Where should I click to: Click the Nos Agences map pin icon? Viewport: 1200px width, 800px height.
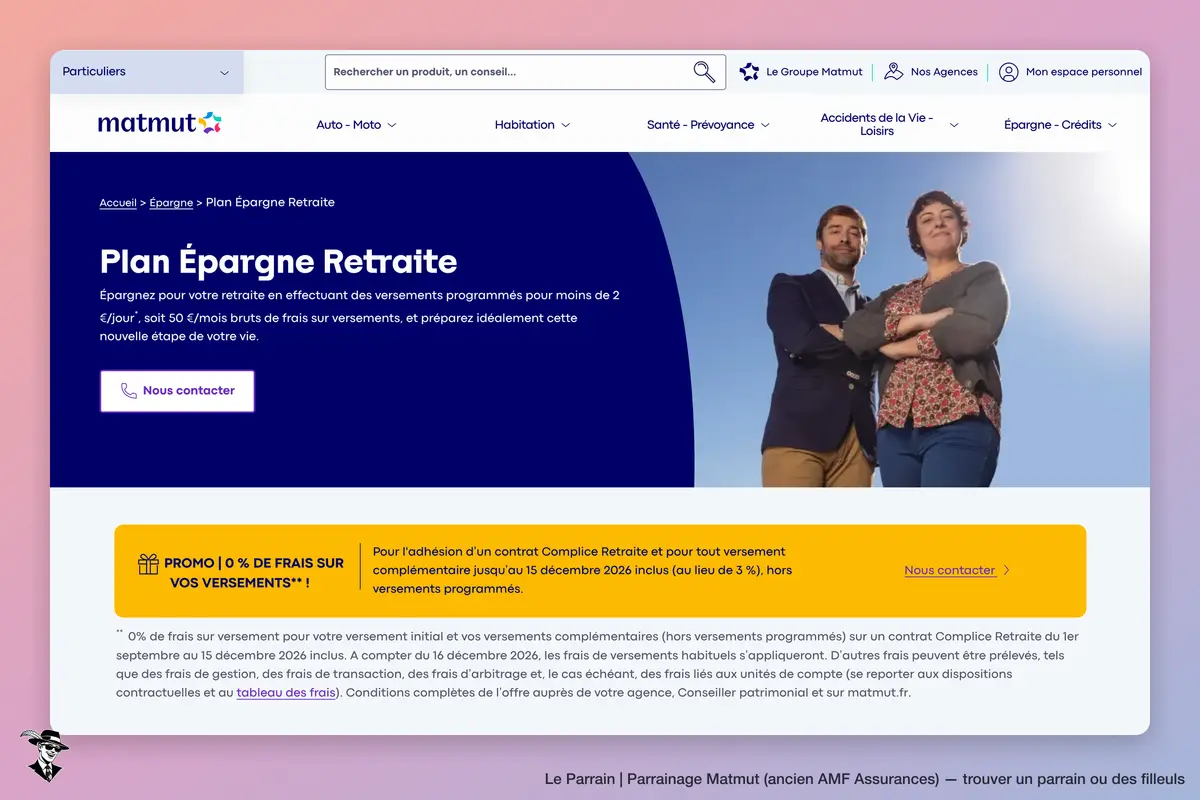click(x=894, y=72)
